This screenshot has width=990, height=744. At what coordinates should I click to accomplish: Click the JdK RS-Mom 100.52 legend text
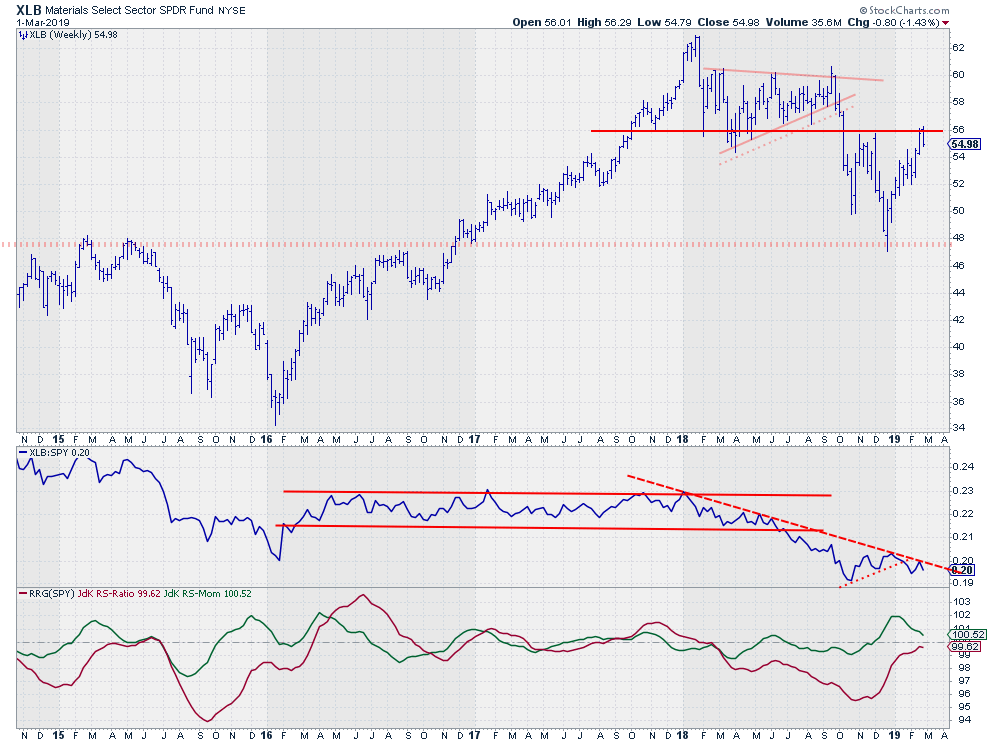click(208, 594)
